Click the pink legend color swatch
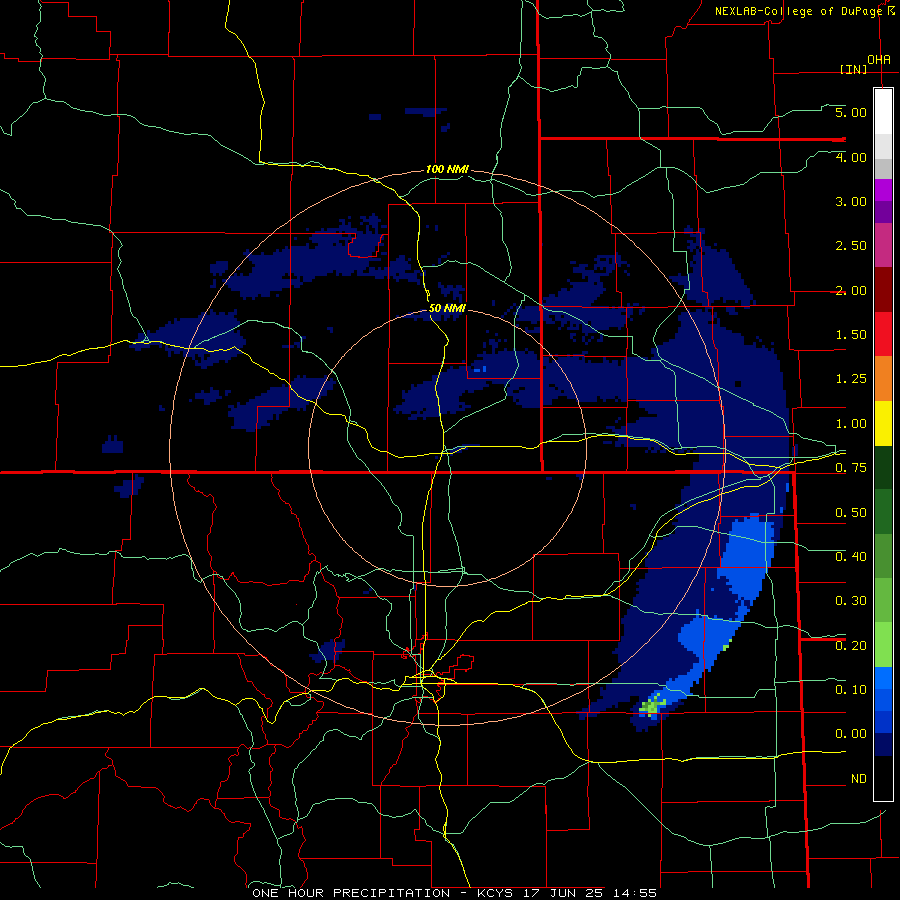This screenshot has width=900, height=900. tap(883, 245)
